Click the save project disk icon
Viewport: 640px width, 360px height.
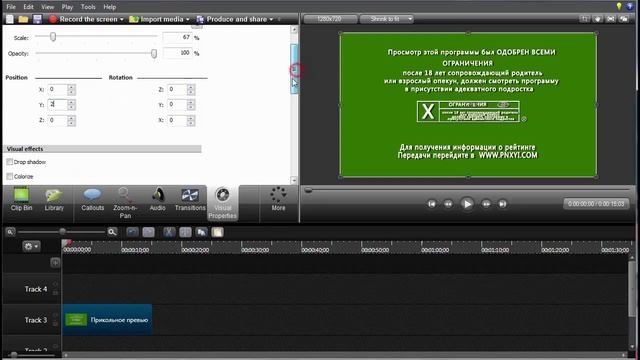(x=37, y=19)
